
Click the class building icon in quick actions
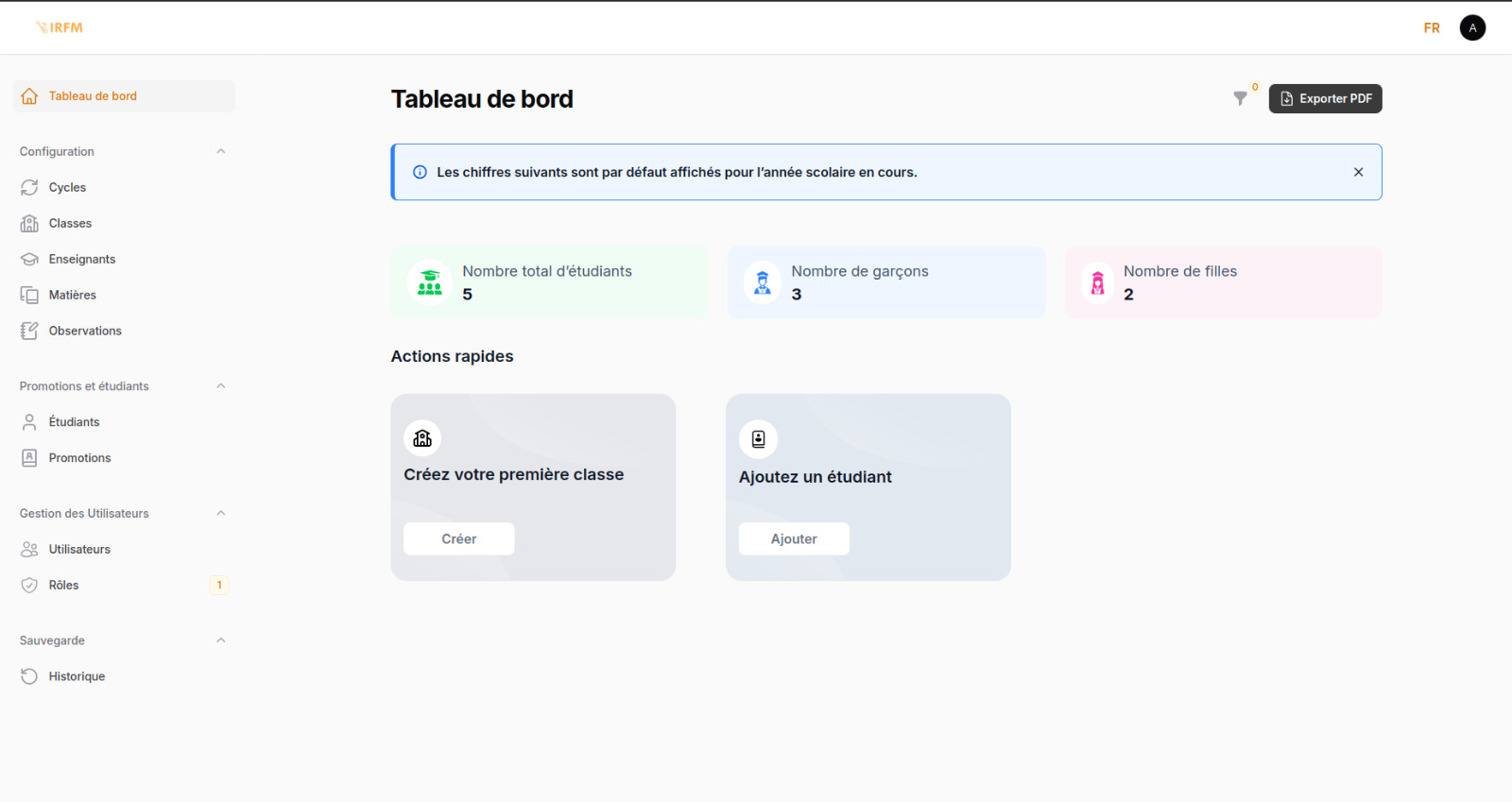click(422, 438)
